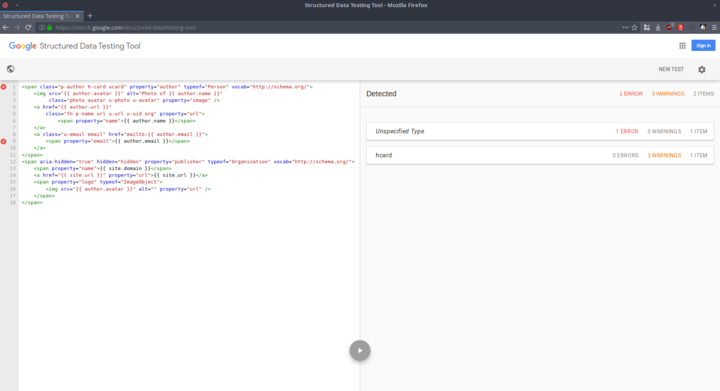Click the error marker on line 9
This screenshot has width=720, height=391.
click(4, 141)
